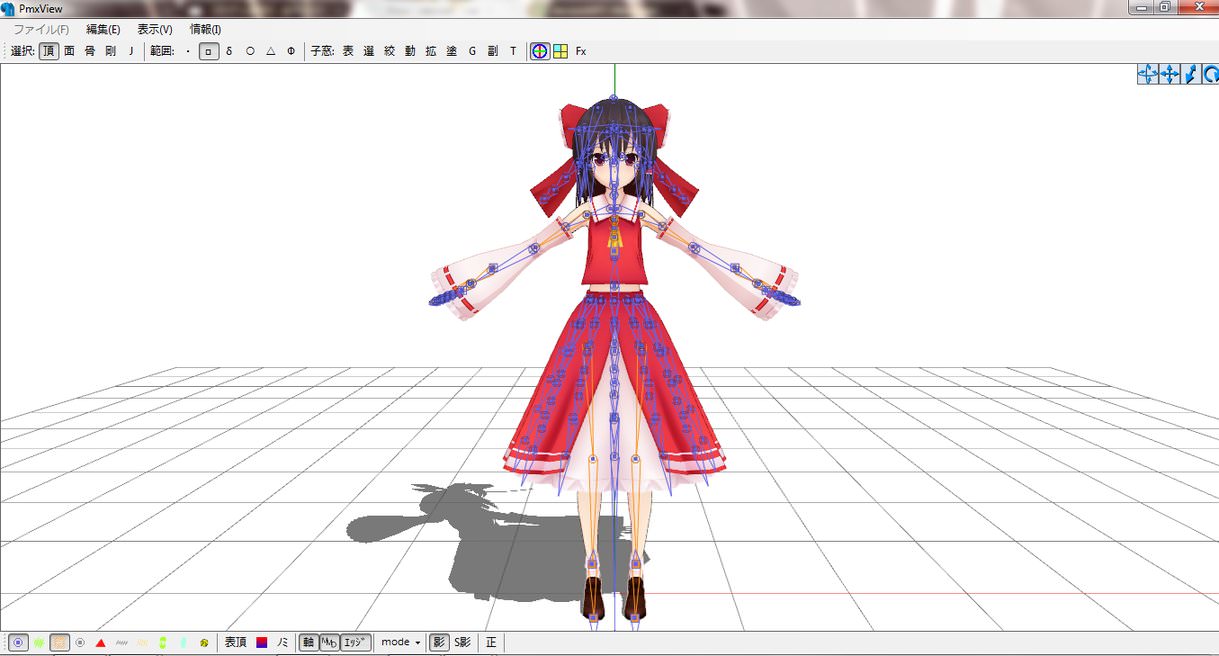The image size is (1219, 656).
Task: Open the G sub-window
Action: (472, 51)
